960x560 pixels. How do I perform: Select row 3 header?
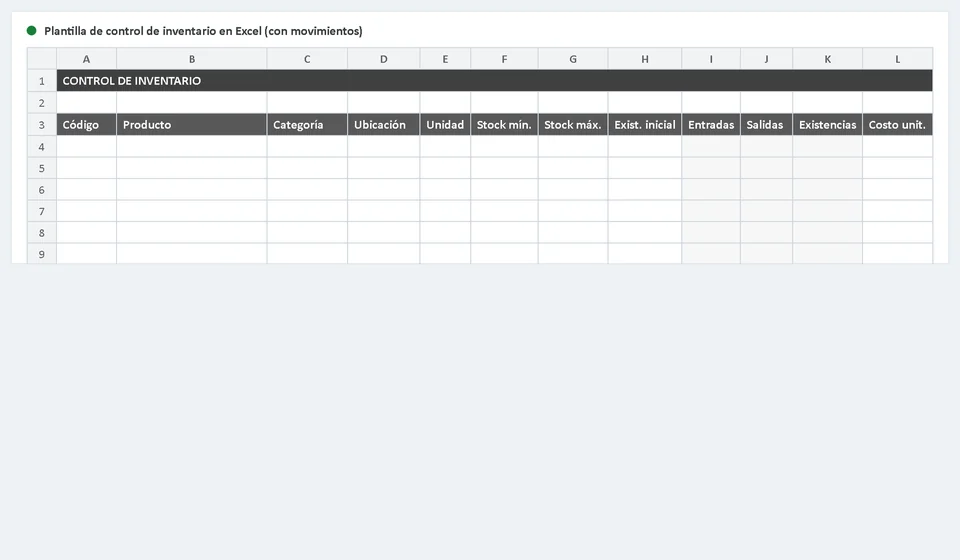pyautogui.click(x=42, y=125)
